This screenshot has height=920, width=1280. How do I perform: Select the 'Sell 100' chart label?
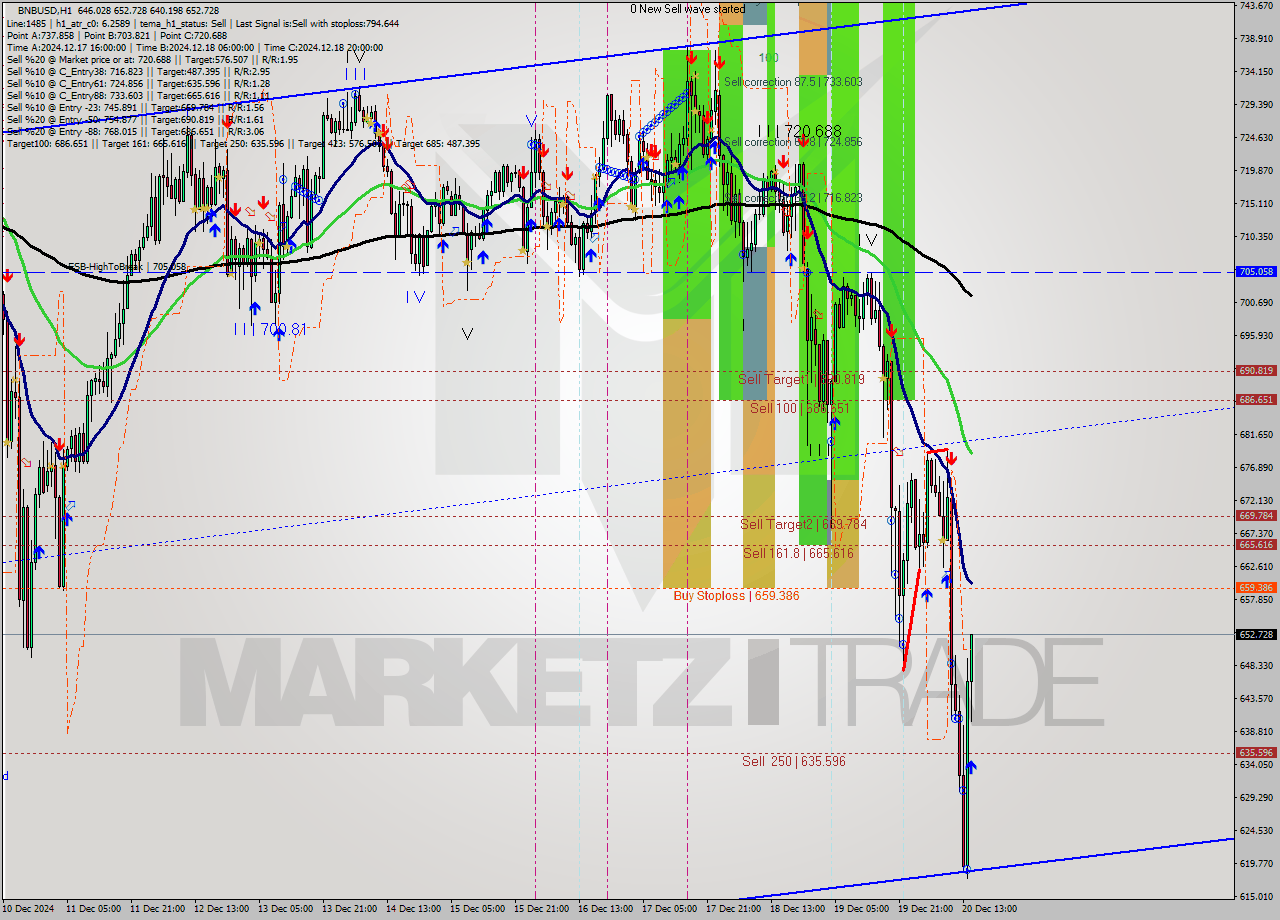pos(800,408)
